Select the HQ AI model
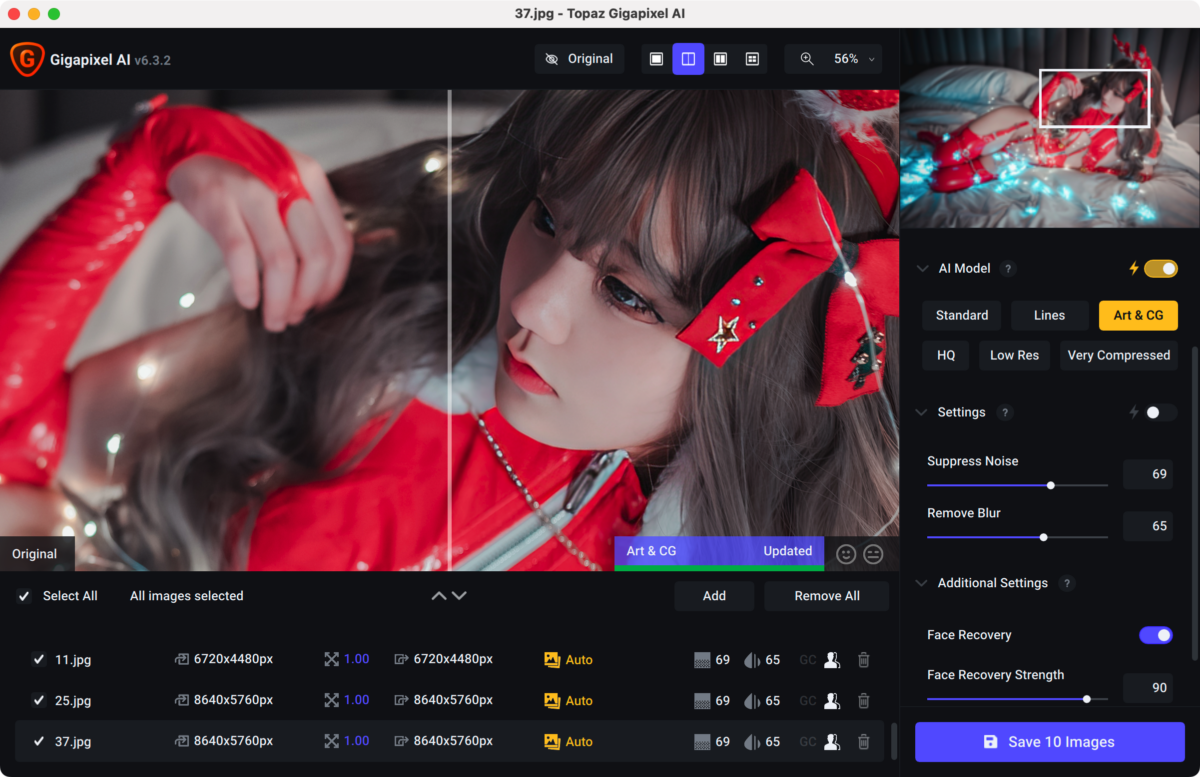 [x=946, y=355]
